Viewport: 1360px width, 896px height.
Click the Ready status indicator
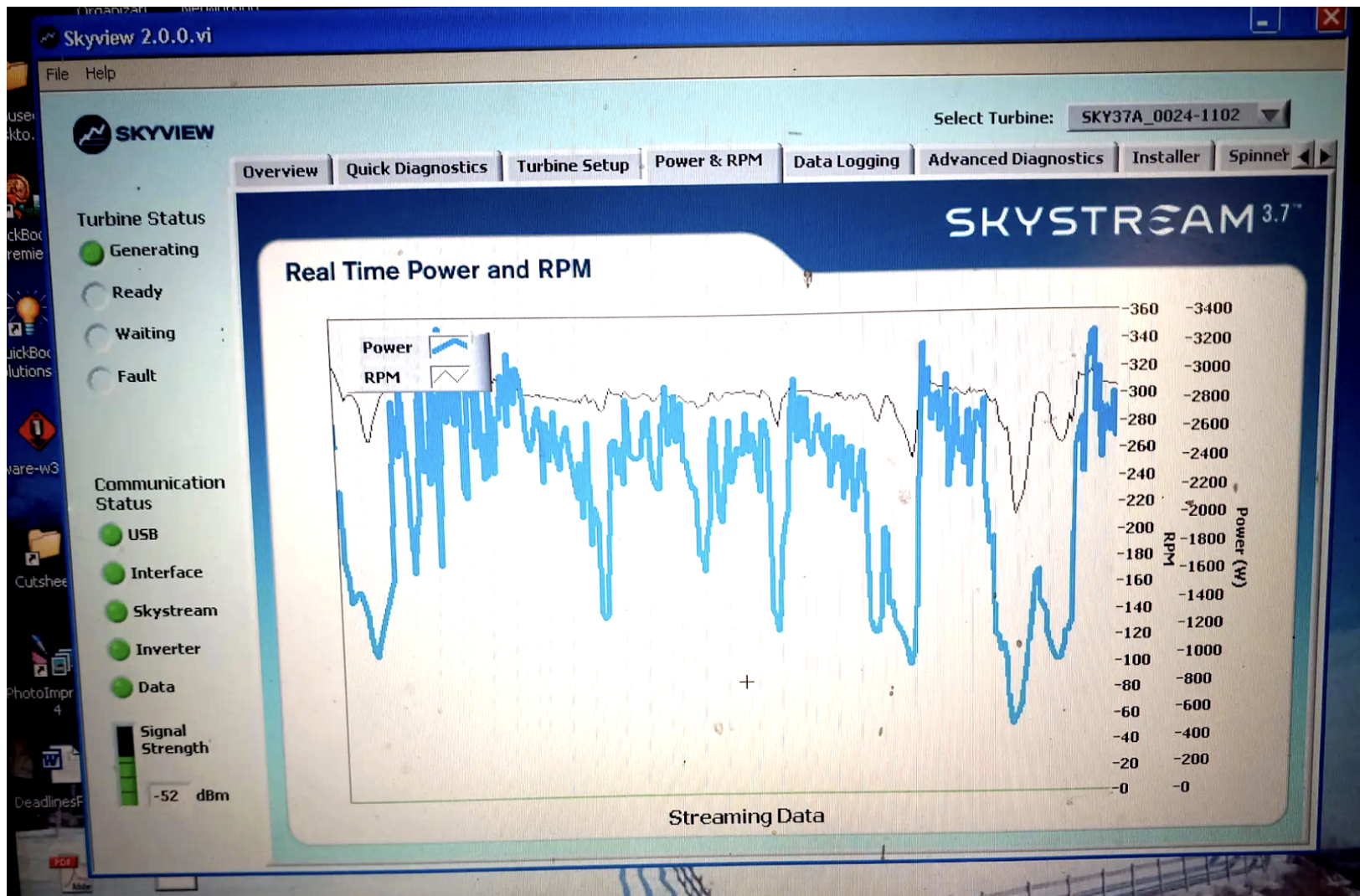pos(94,294)
